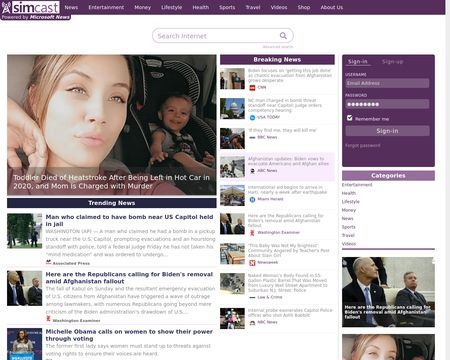
Task: Click the Sign-in button
Action: pyautogui.click(x=387, y=131)
